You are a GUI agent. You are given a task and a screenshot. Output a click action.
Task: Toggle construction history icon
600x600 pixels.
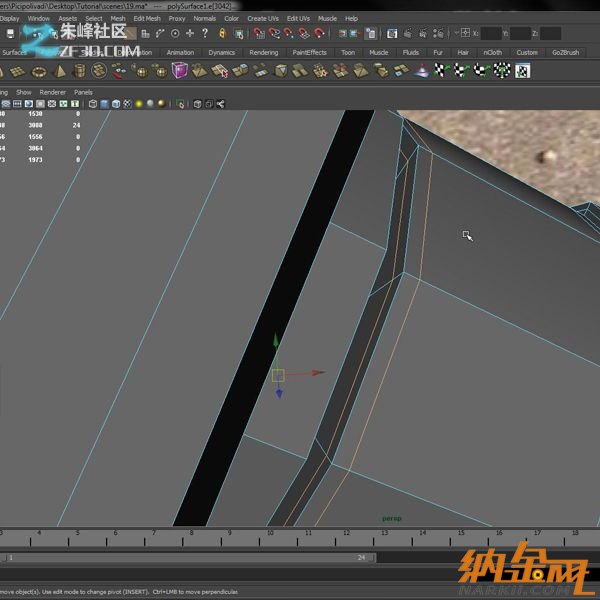(370, 34)
